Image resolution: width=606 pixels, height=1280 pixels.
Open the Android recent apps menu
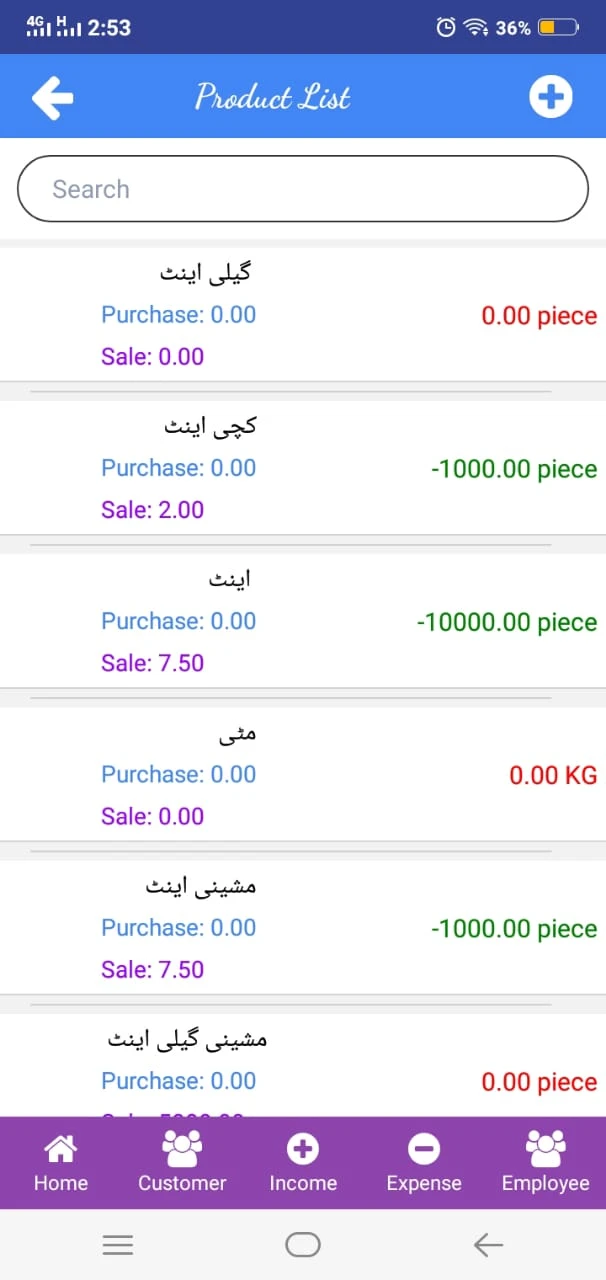point(118,1245)
